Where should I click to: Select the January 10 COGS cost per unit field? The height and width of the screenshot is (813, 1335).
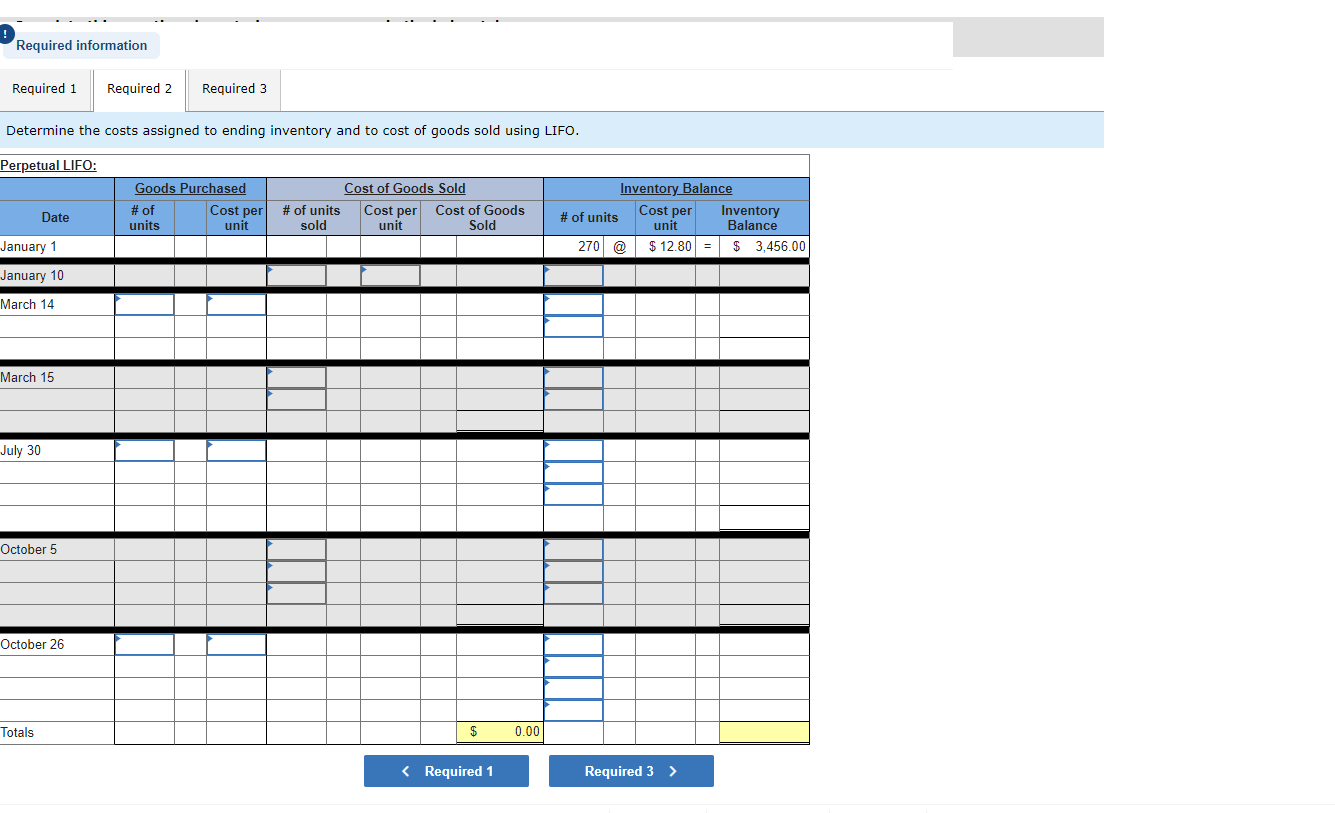(390, 275)
